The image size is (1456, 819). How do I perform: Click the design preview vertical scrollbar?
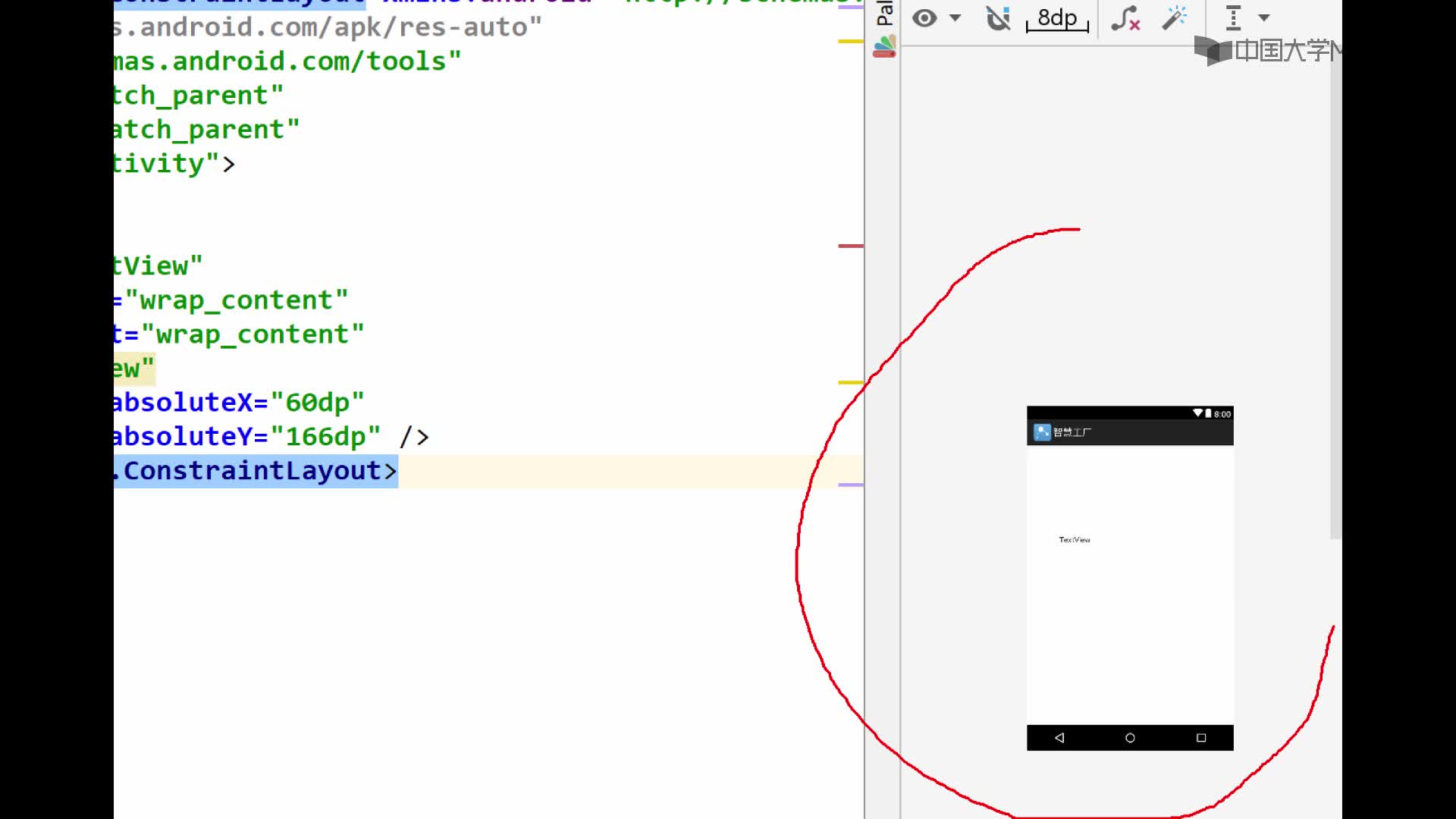pyautogui.click(x=1335, y=292)
